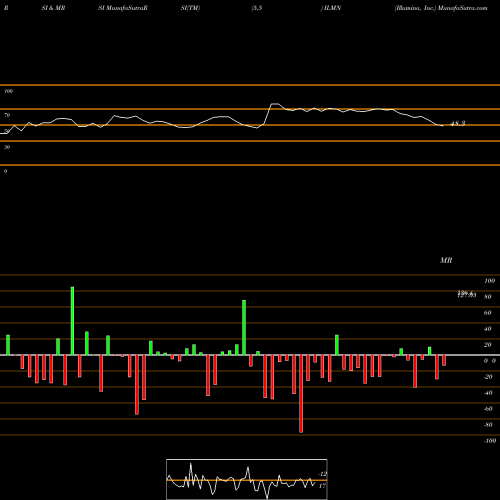Click the MR axis label 60
The image size is (500, 500).
coord(488,313)
